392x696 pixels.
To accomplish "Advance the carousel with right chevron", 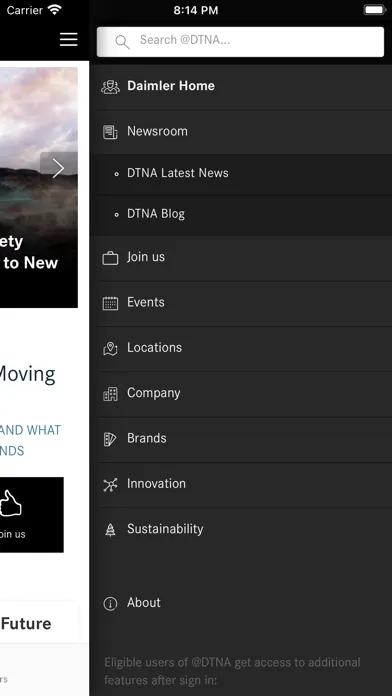I will click(x=59, y=168).
